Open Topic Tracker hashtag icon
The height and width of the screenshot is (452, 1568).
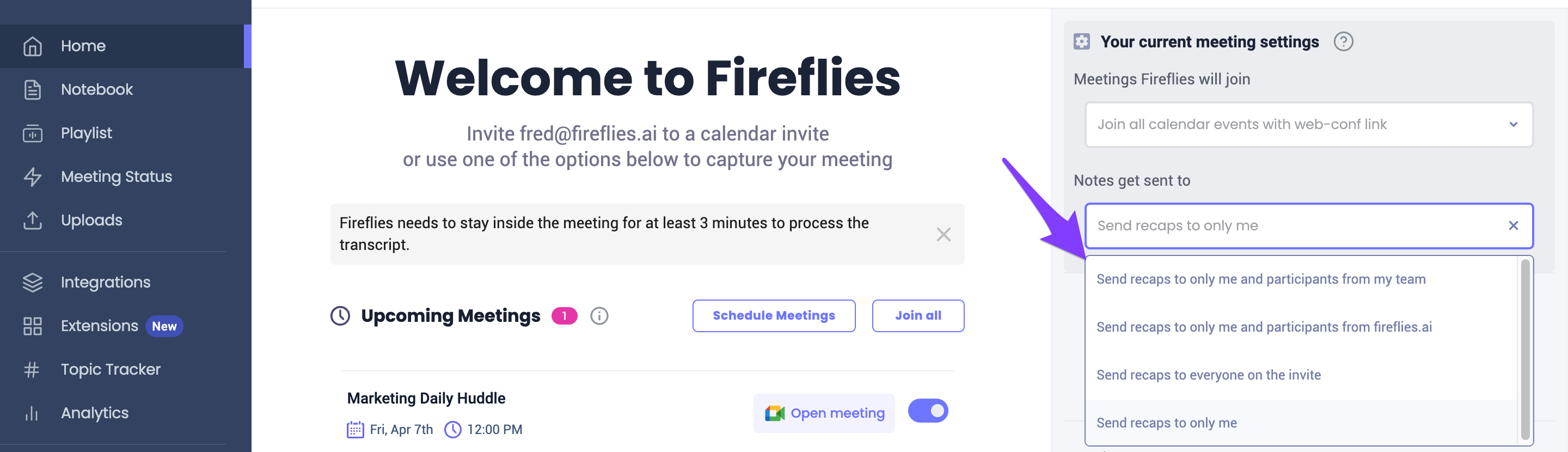pos(32,370)
